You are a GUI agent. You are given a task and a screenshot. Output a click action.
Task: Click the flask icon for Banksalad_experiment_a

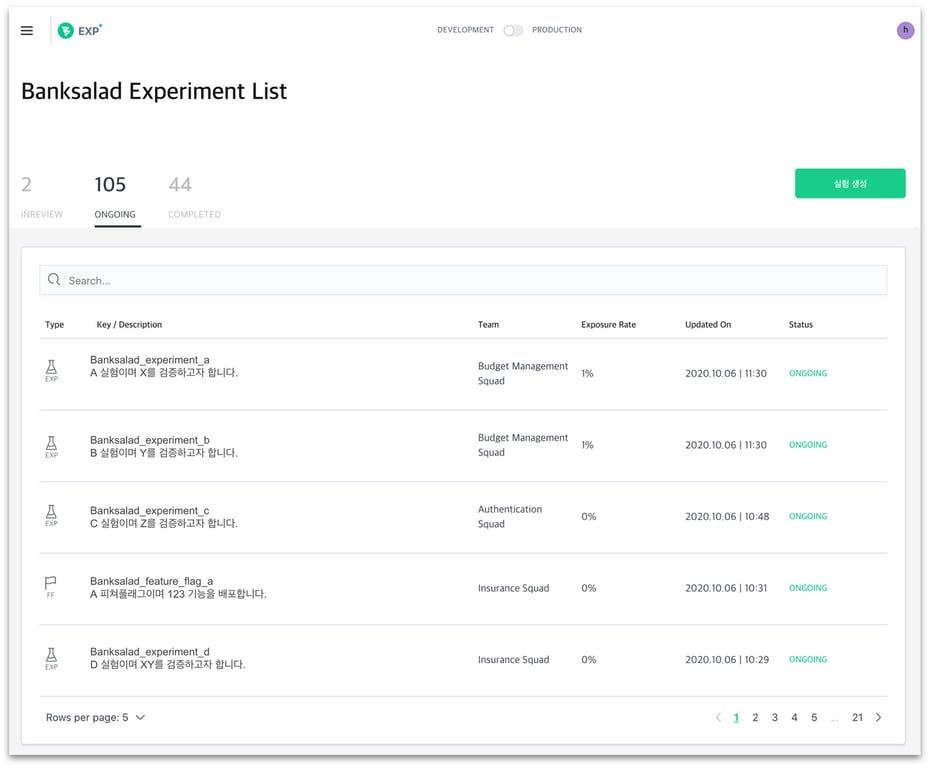tap(51, 371)
